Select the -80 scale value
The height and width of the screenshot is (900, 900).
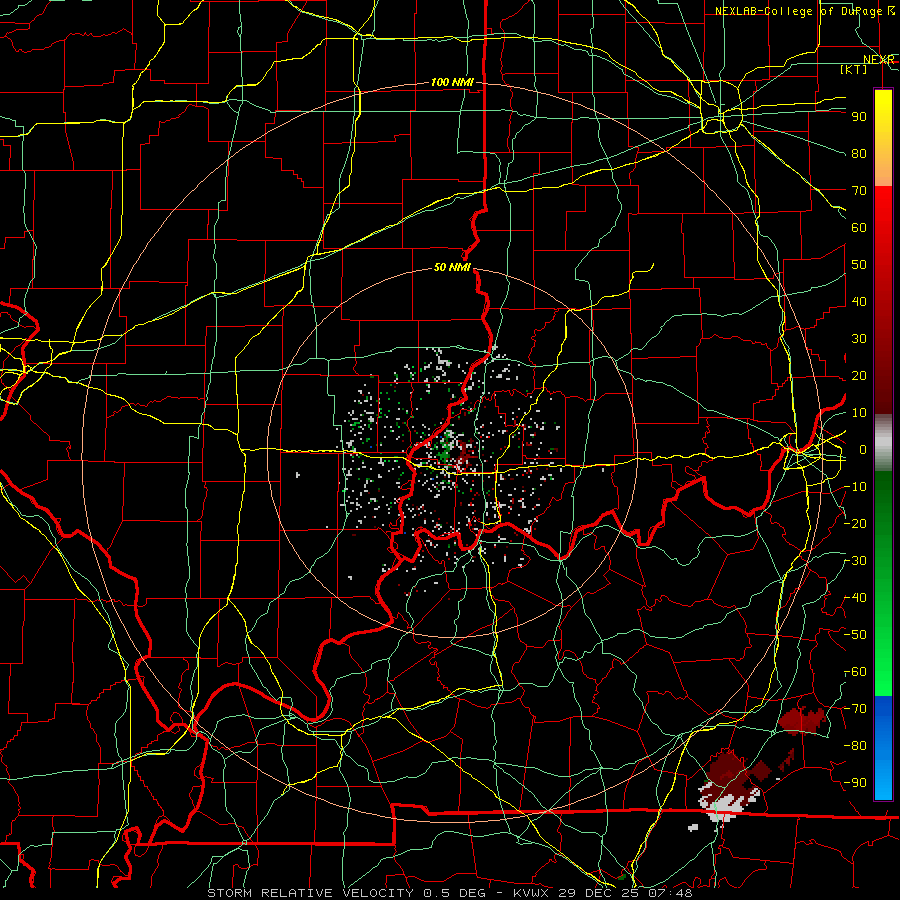855,746
